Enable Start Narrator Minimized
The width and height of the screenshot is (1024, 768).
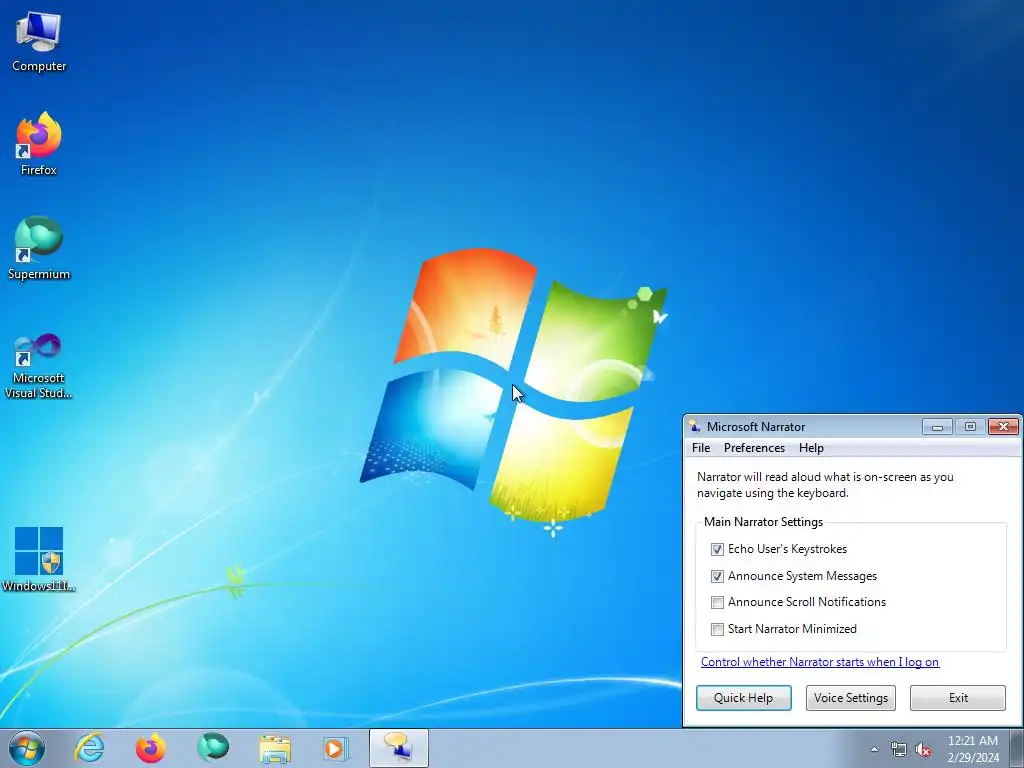(x=717, y=629)
